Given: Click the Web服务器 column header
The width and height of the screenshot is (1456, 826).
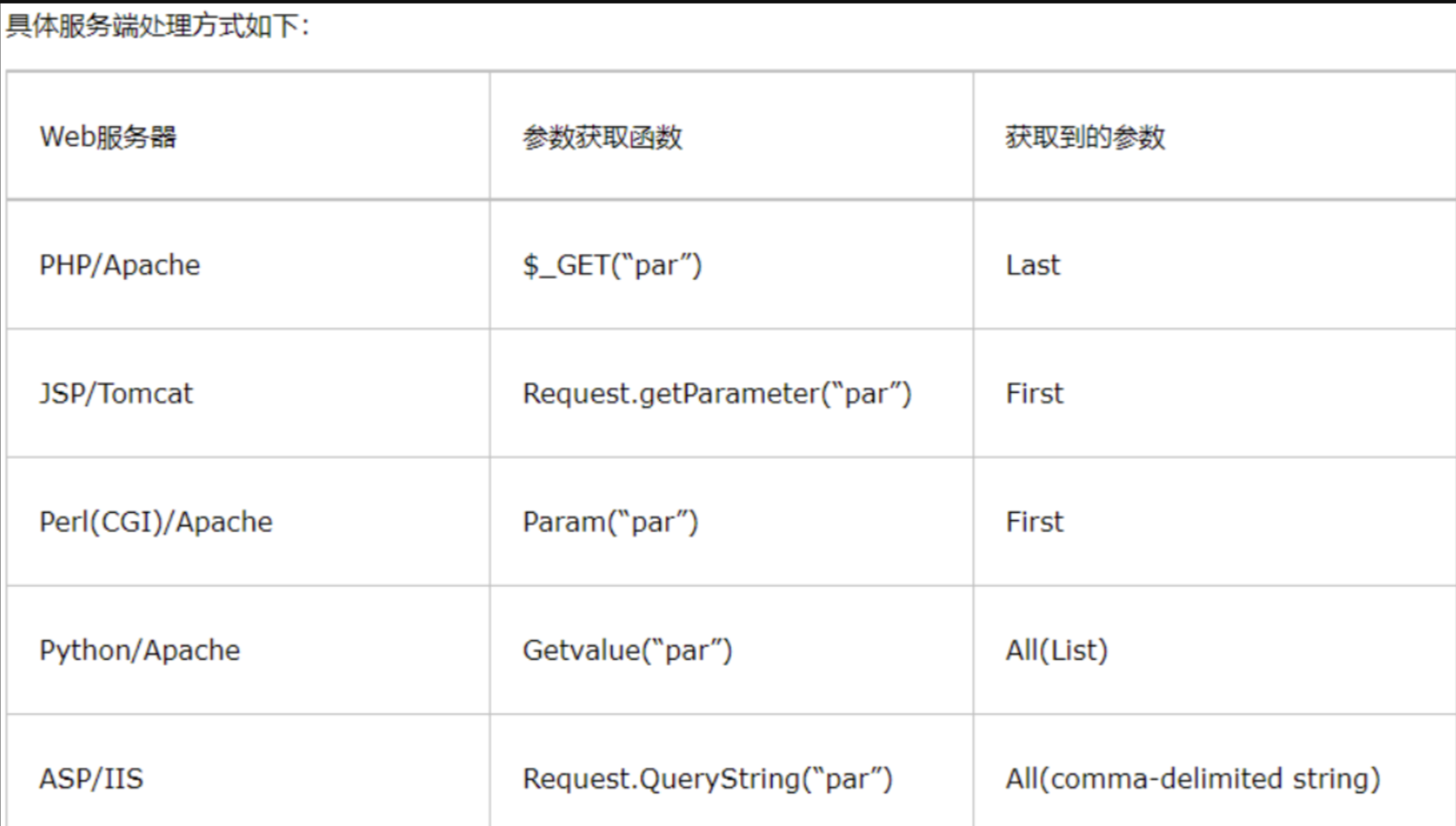Looking at the screenshot, I should click(x=109, y=137).
